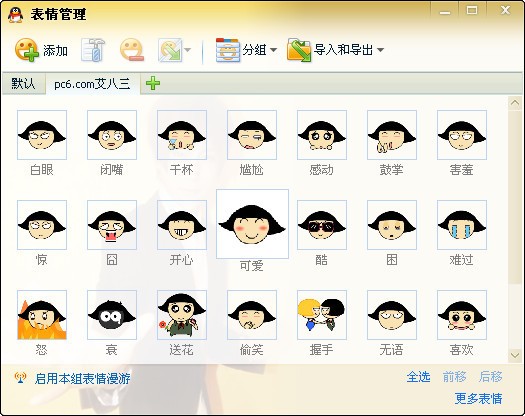Click the green plus add group icon
The image size is (525, 416).
153,83
